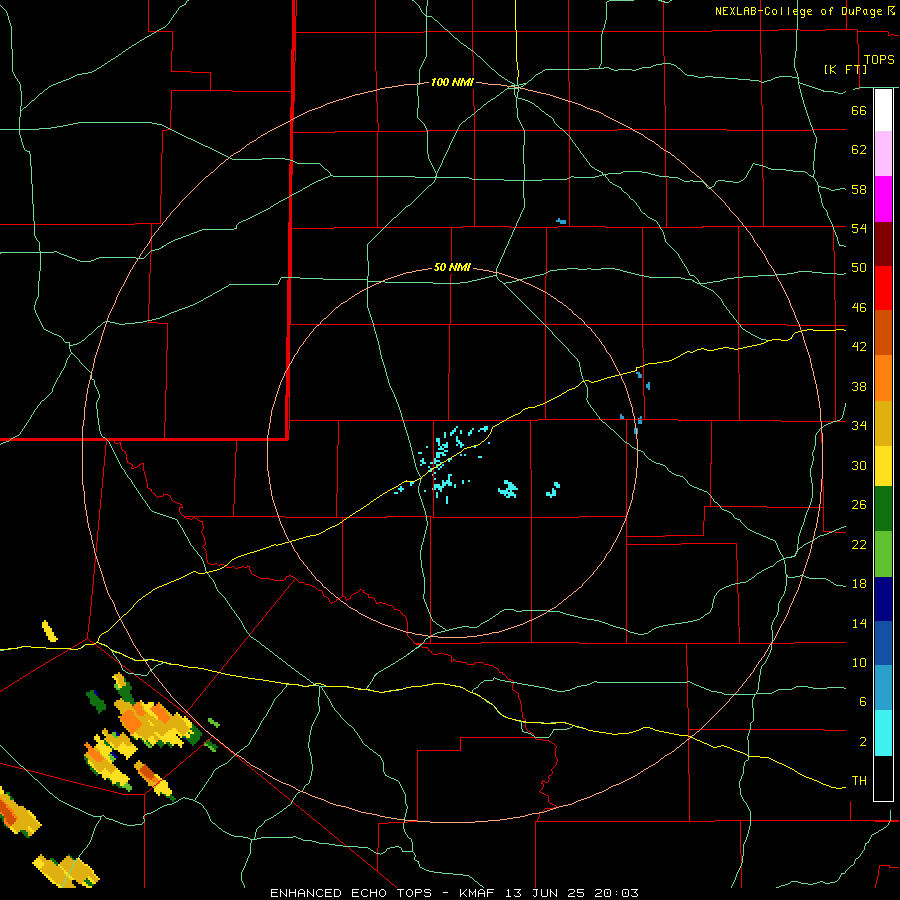Click the dark red 54 kft legend swatch
Viewport: 900px width, 900px height.
[x=883, y=243]
